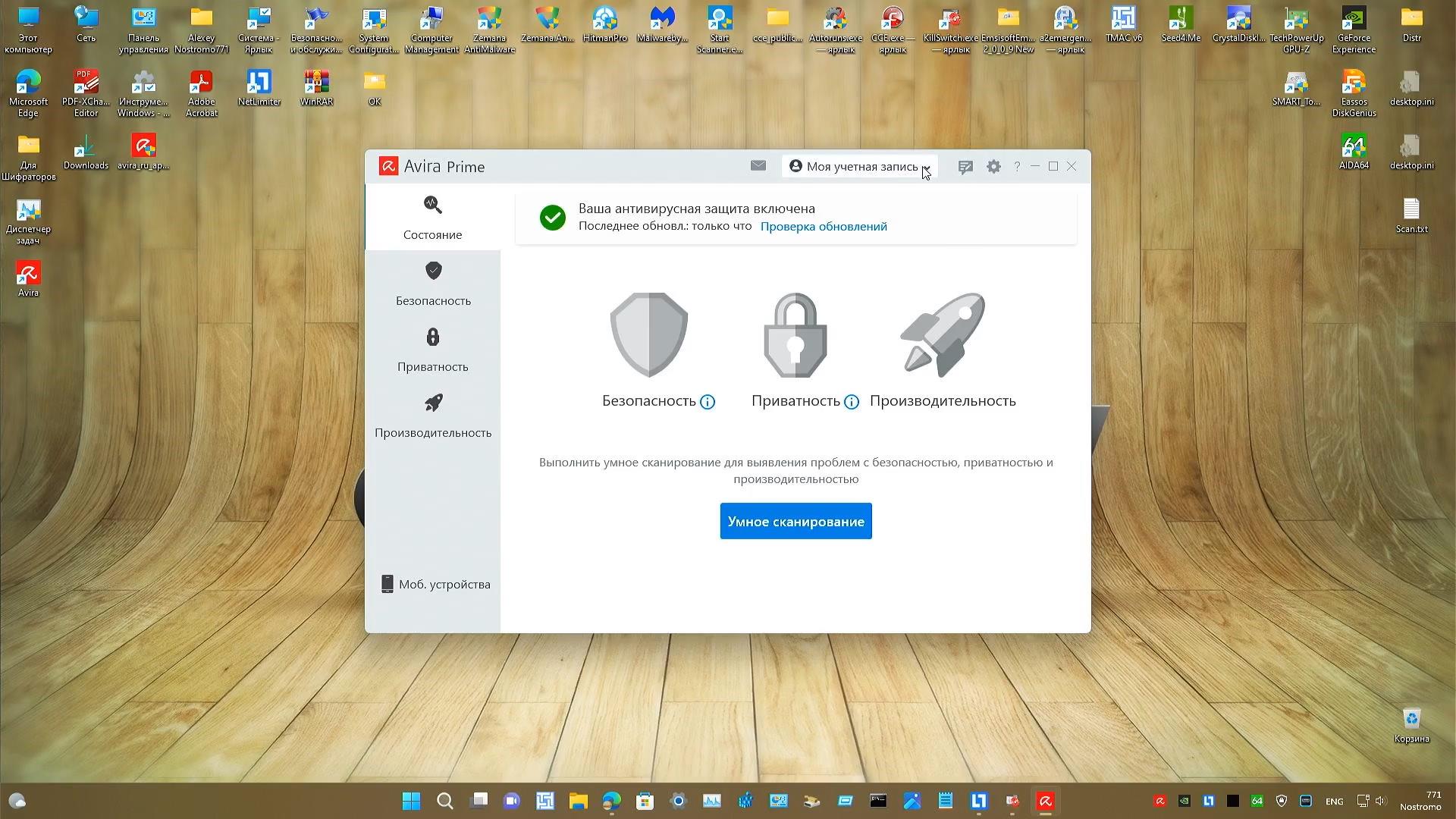This screenshot has height=819, width=1456.
Task: Show info next to Приватность label
Action: [852, 402]
